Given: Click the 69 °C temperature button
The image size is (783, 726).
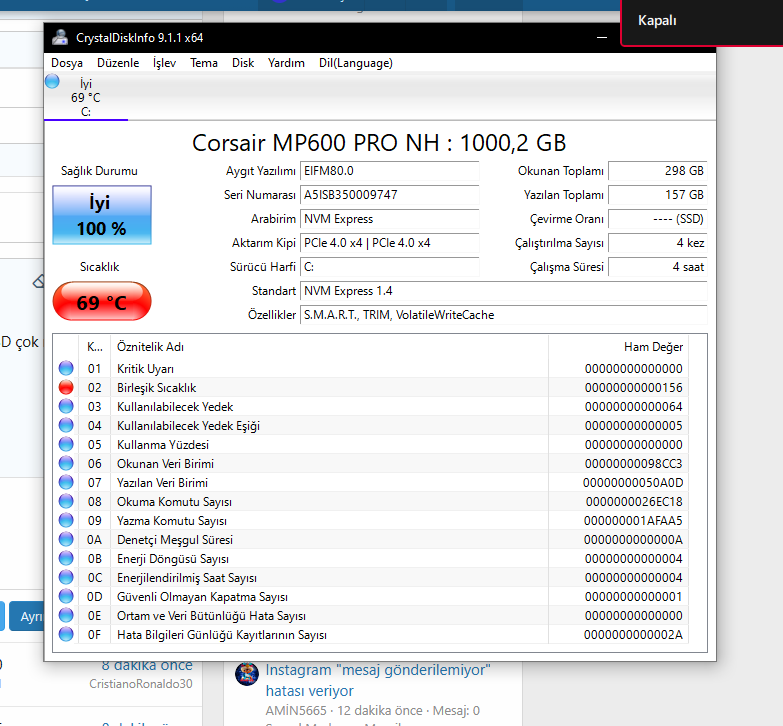Looking at the screenshot, I should (x=102, y=302).
